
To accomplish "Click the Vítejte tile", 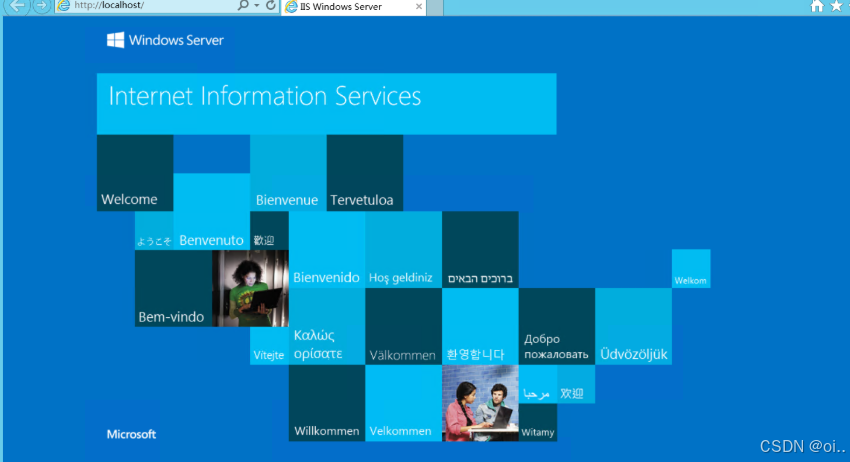I will click(x=269, y=345).
